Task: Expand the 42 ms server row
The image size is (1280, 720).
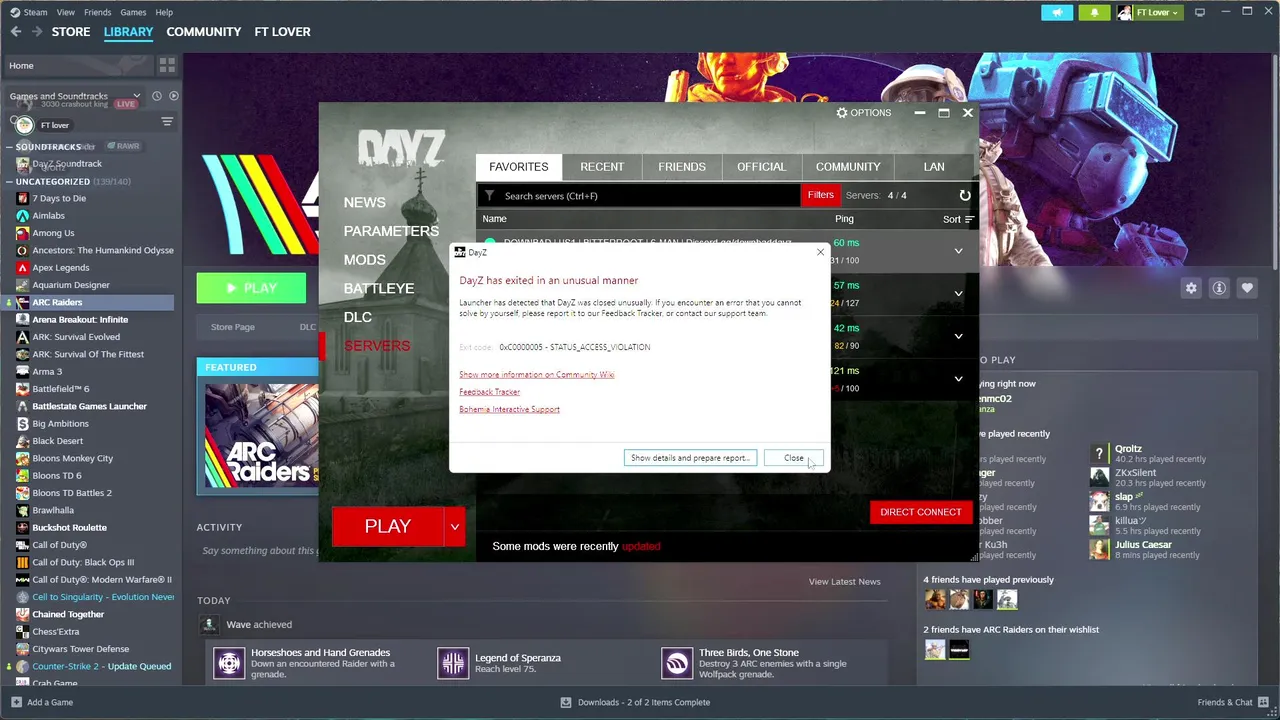Action: [x=958, y=336]
